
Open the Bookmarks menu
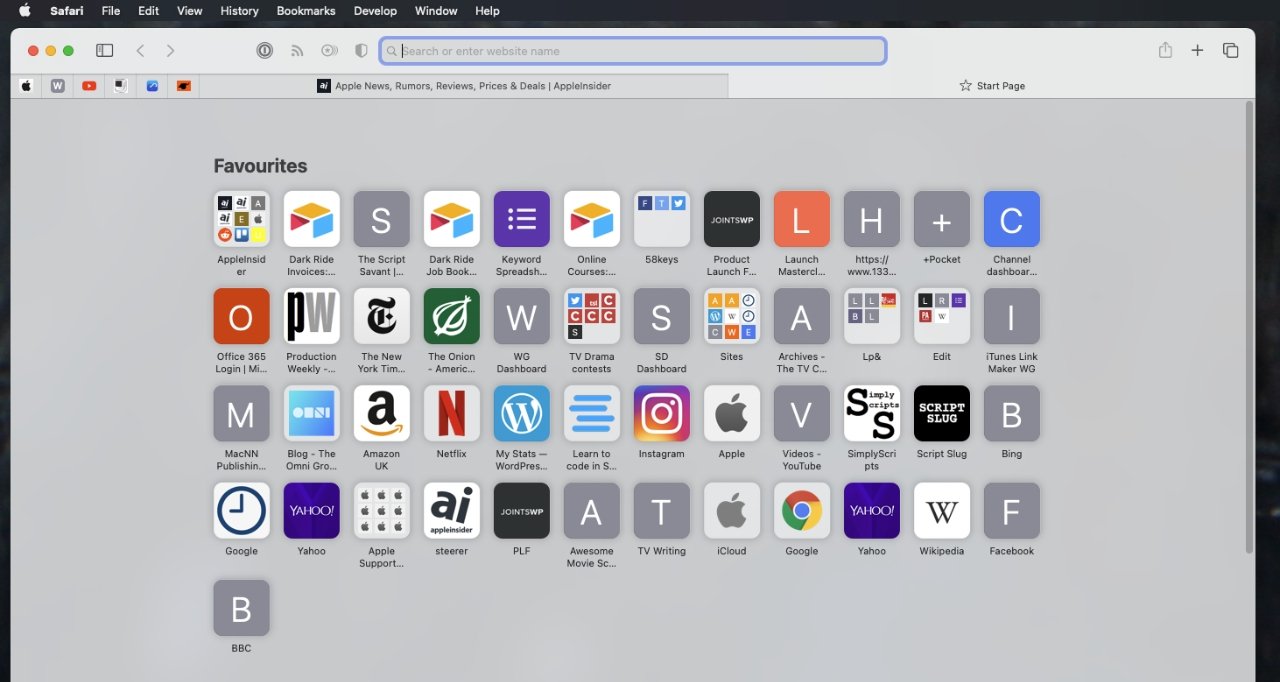[x=305, y=11]
